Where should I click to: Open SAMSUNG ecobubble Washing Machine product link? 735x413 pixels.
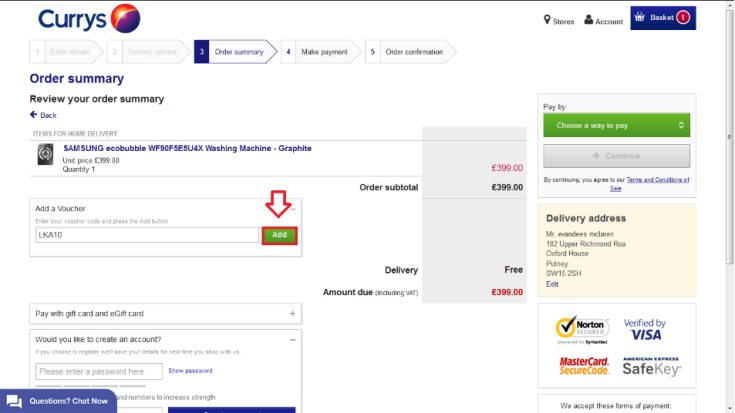coord(188,148)
